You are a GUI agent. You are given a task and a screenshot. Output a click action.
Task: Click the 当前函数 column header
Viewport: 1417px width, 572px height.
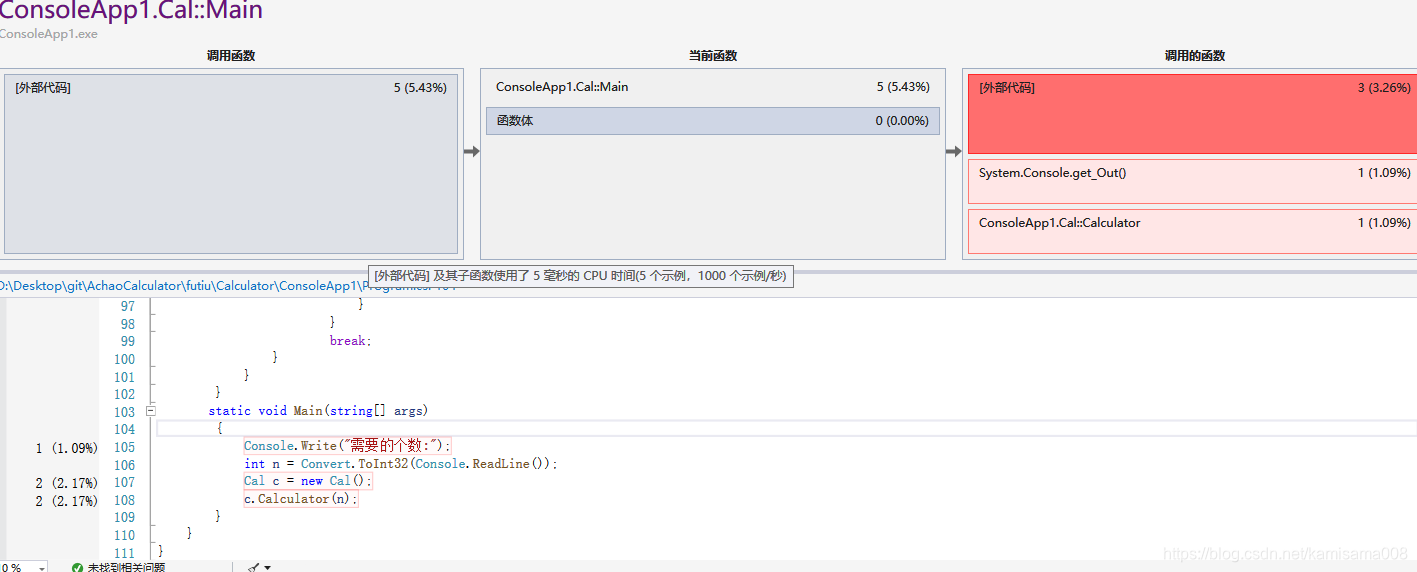point(713,56)
